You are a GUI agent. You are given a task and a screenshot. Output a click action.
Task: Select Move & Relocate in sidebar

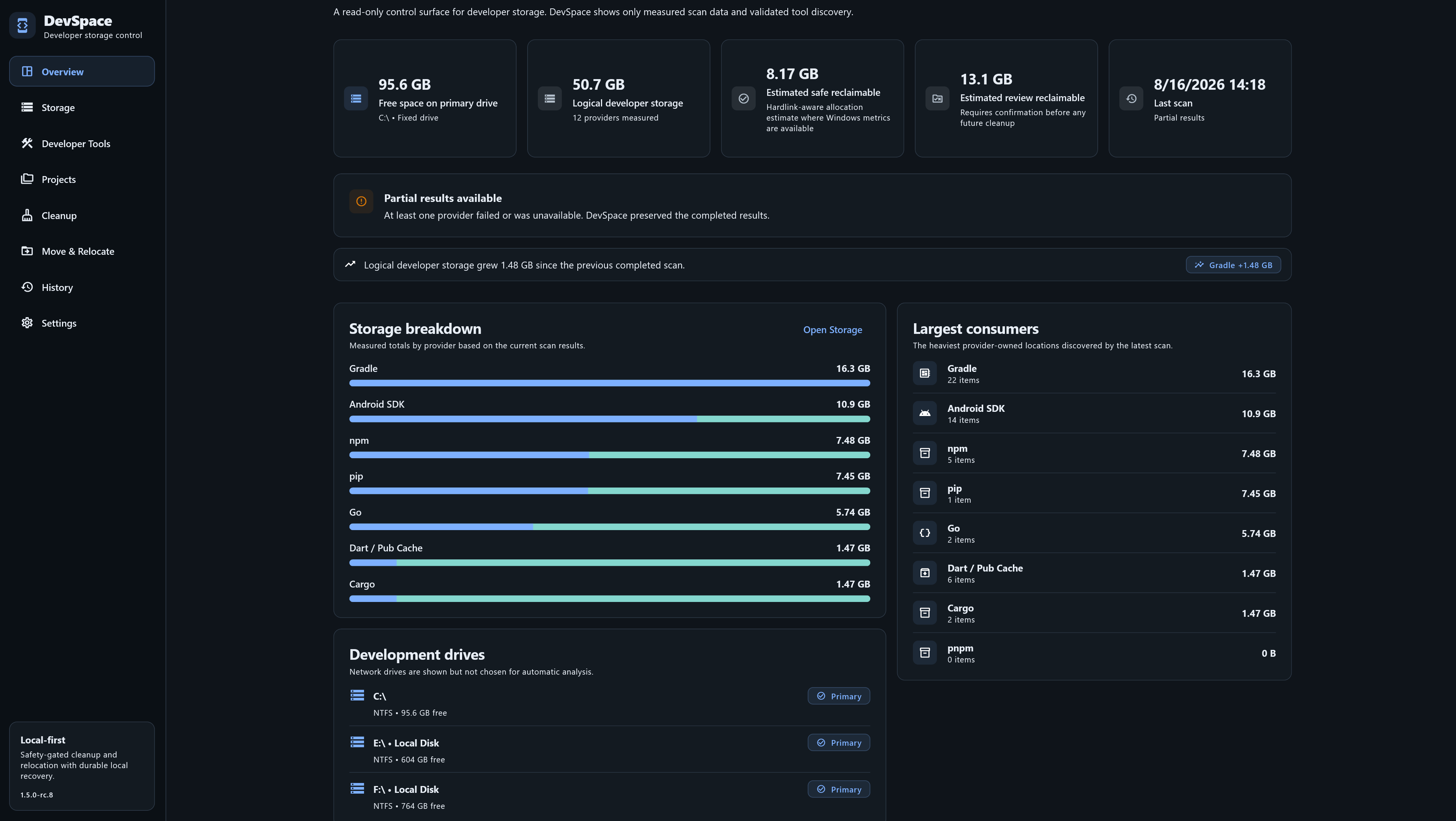click(x=82, y=251)
